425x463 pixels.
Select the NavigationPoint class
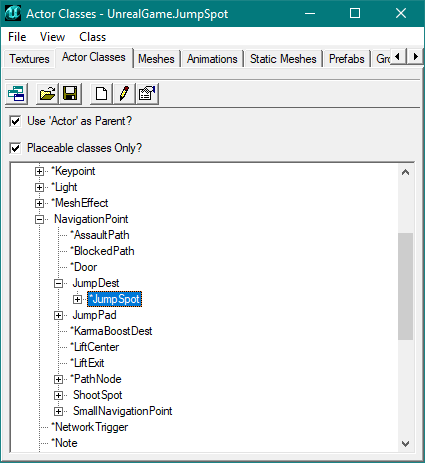tap(91, 219)
